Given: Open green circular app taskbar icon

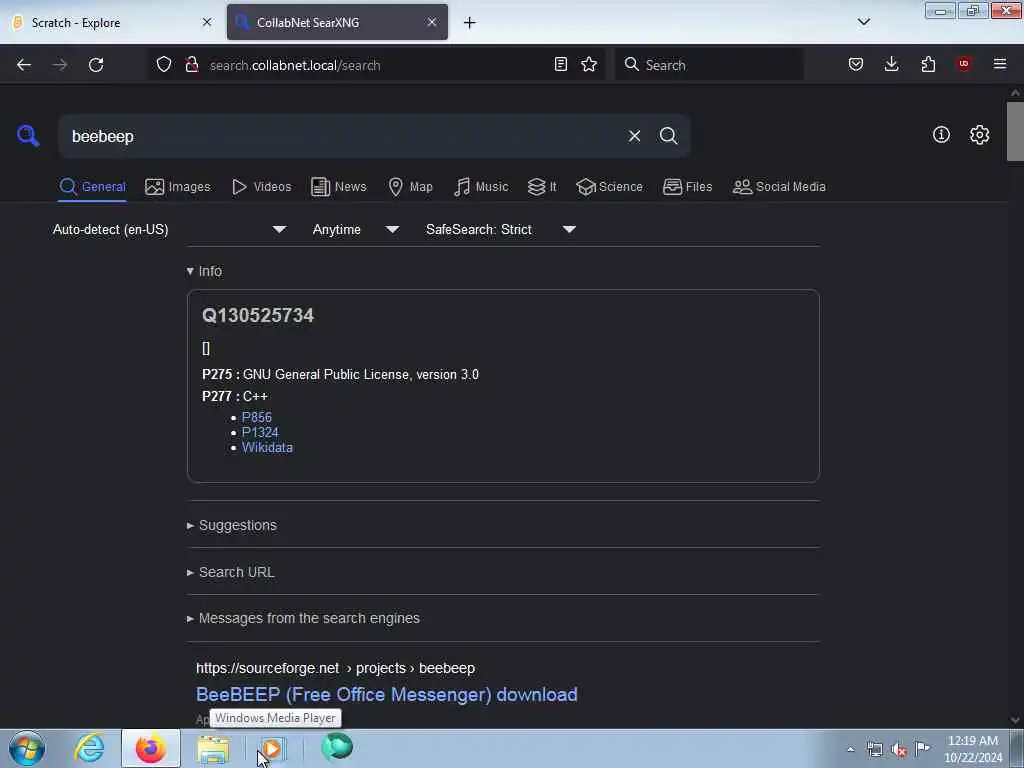Looking at the screenshot, I should pos(337,747).
